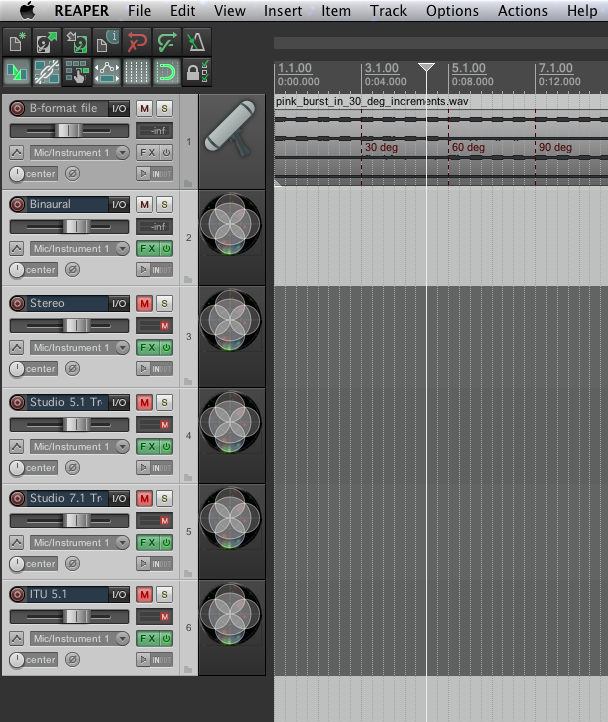
Task: Open the Track menu
Action: [388, 11]
